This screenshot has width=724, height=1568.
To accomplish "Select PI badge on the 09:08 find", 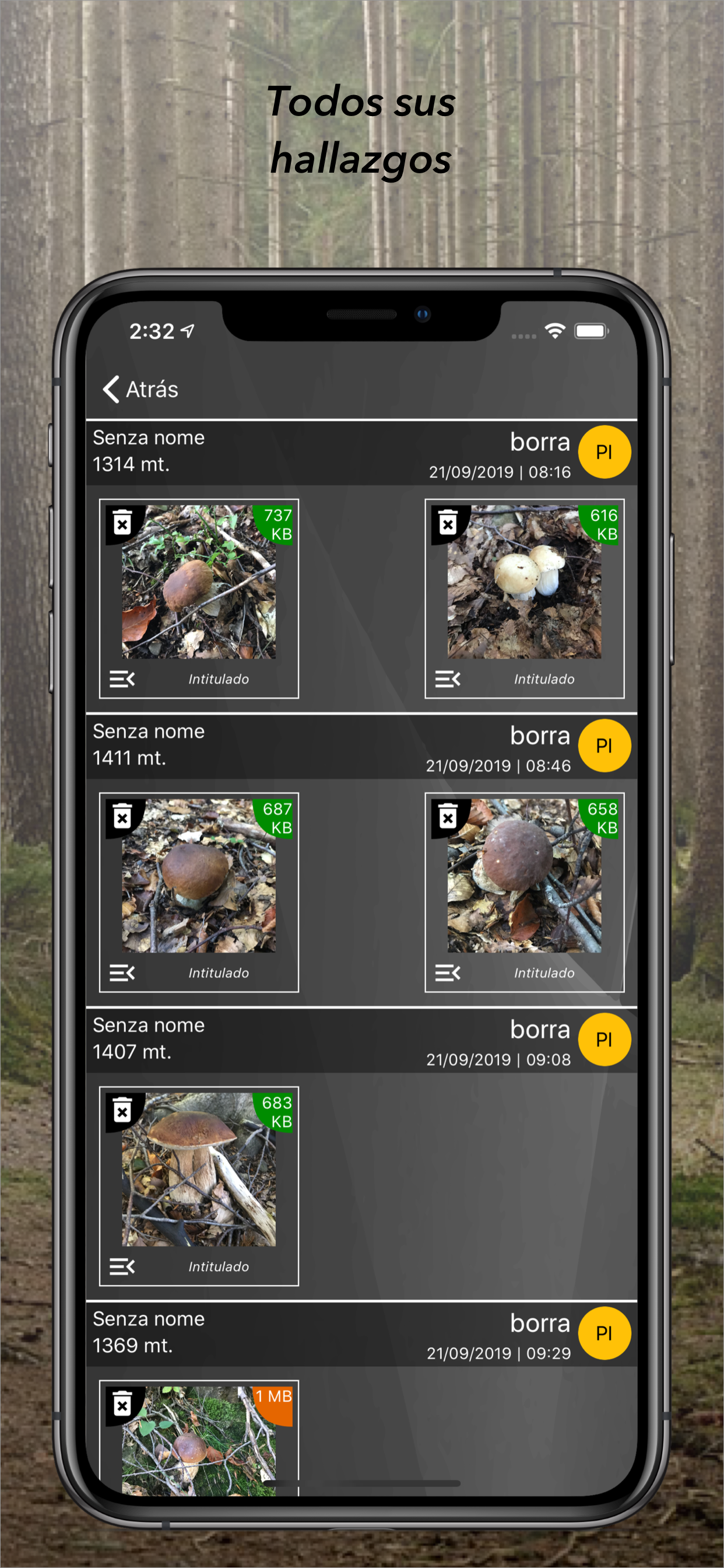I will [604, 1039].
